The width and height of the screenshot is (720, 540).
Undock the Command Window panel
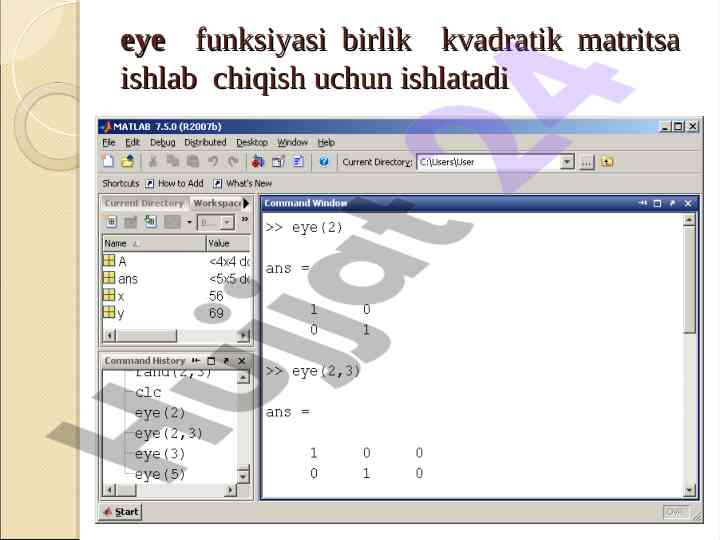click(x=672, y=203)
